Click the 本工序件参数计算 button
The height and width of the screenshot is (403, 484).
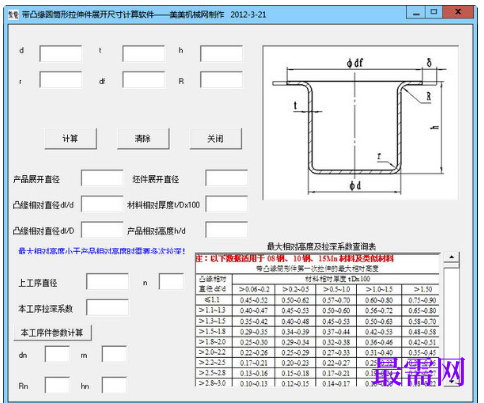point(52,333)
